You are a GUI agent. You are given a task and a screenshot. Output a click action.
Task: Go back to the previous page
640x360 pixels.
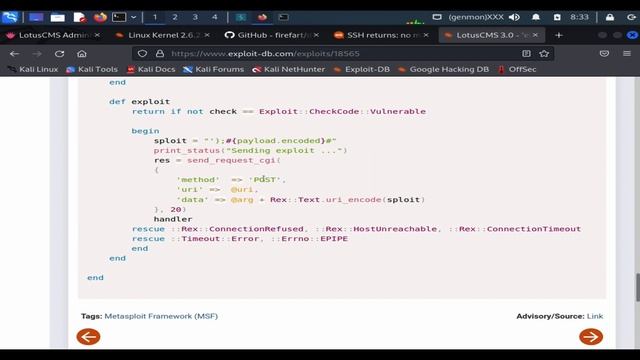coord(15,53)
